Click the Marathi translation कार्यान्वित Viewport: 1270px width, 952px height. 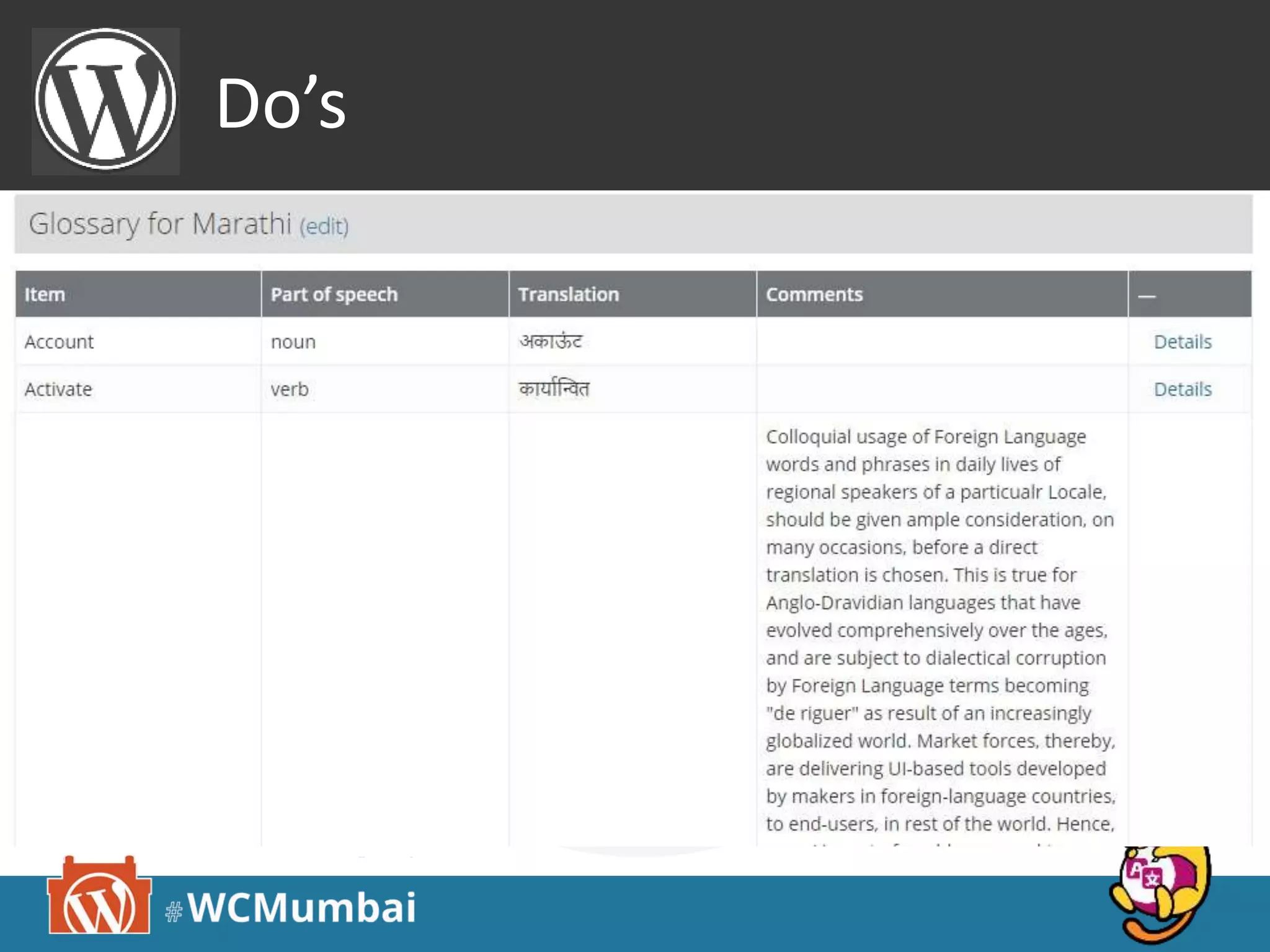(x=554, y=388)
